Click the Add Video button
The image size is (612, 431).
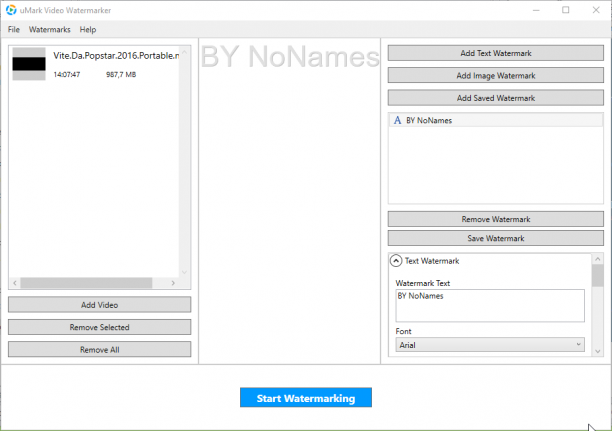click(100, 305)
